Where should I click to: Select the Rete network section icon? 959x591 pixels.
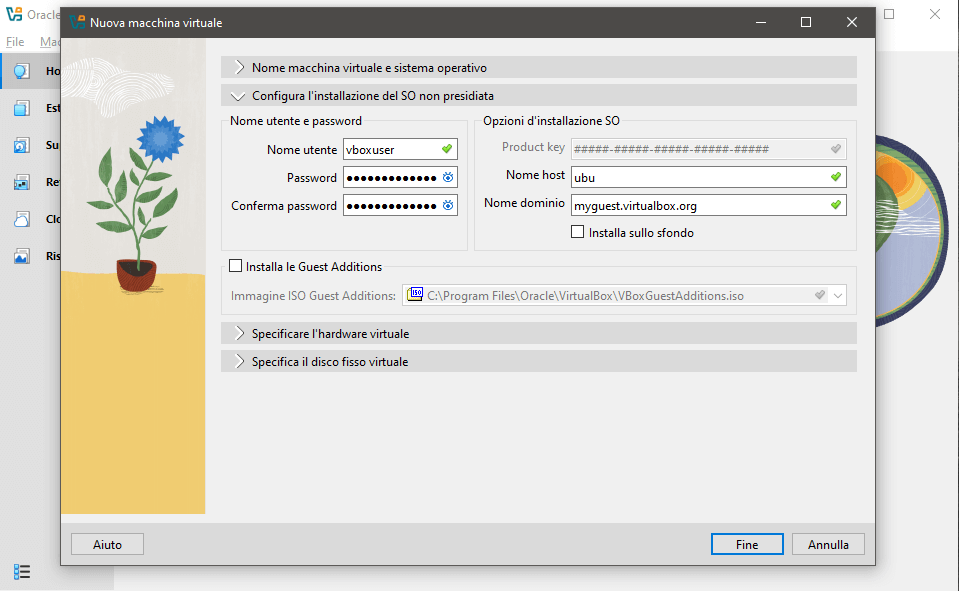pos(22,181)
